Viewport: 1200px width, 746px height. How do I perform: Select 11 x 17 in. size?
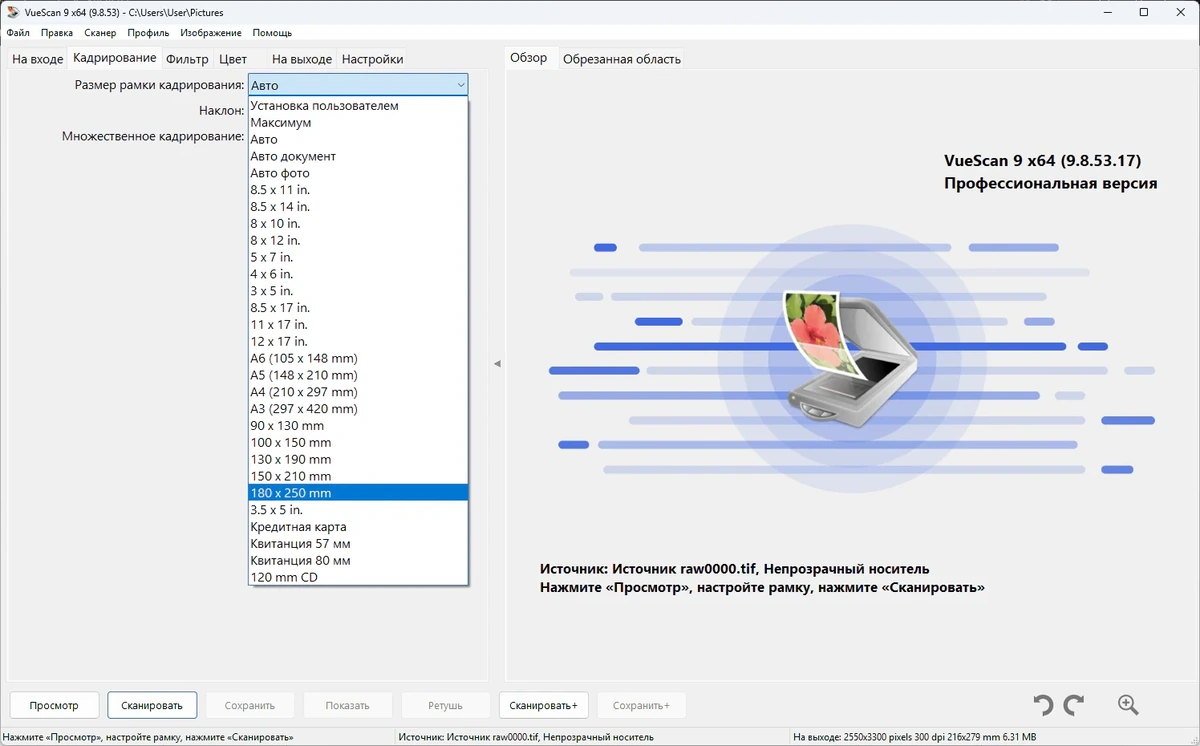click(x=358, y=324)
